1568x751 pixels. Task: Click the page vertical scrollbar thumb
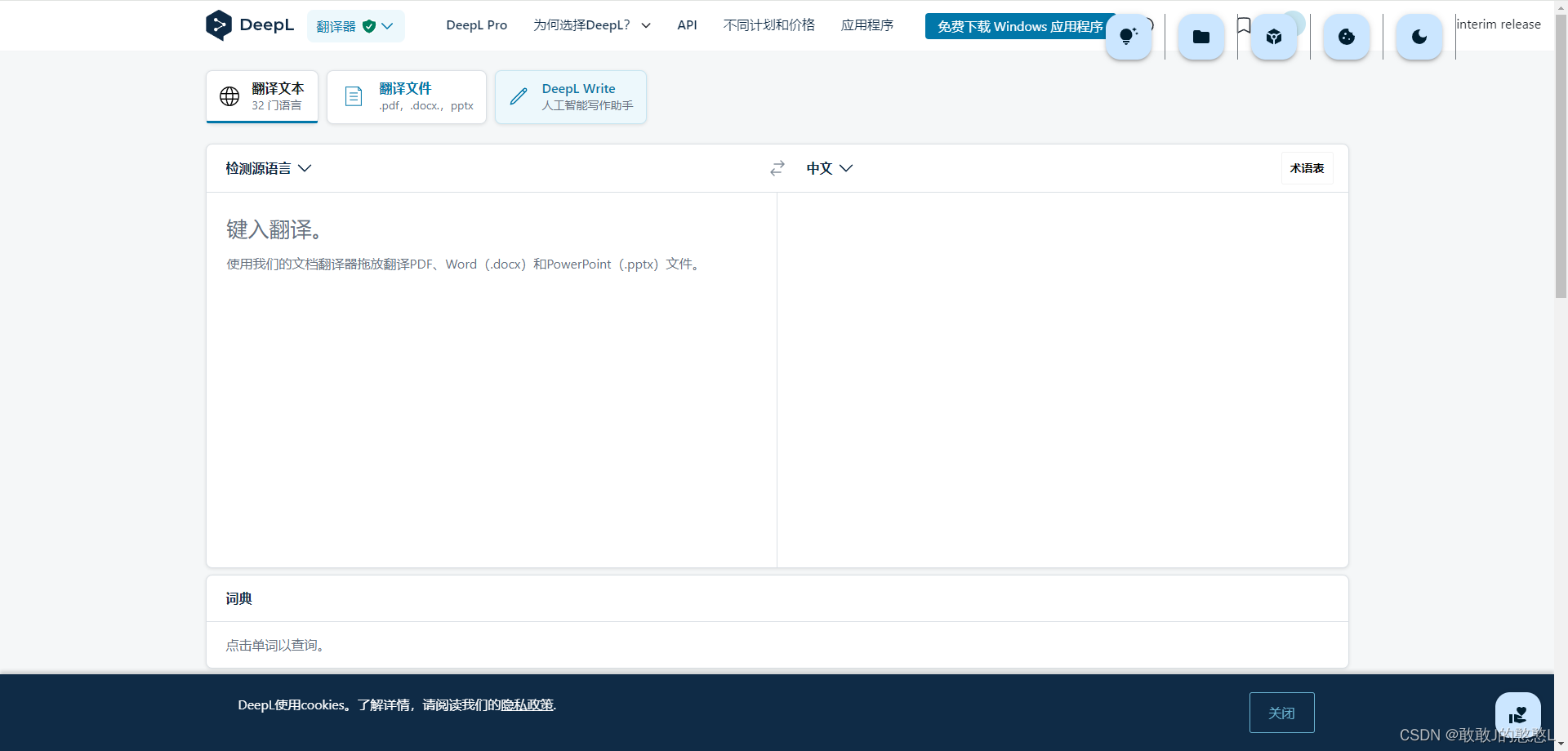click(1561, 155)
